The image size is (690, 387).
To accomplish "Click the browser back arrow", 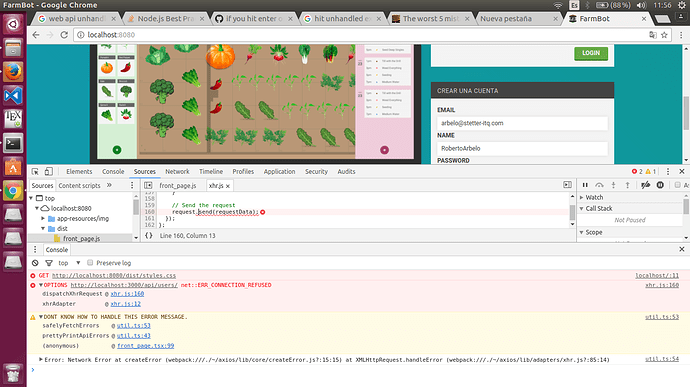I will click(x=36, y=35).
